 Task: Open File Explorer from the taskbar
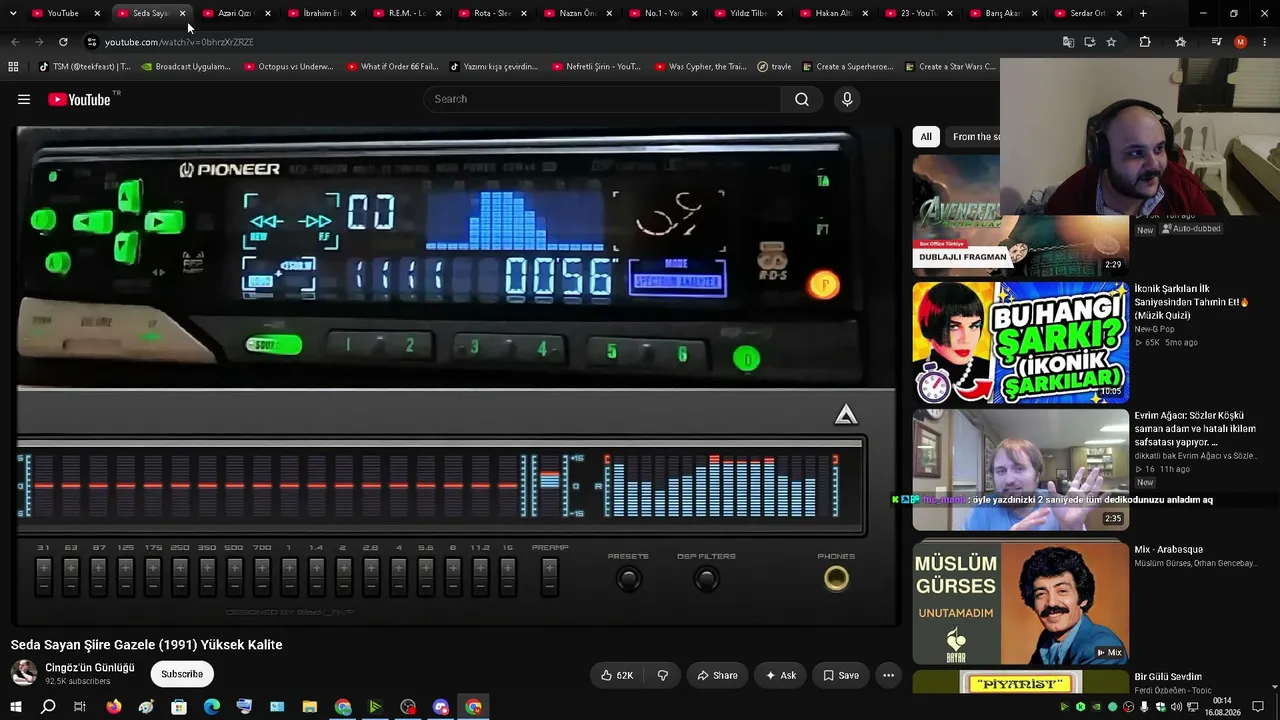310,707
